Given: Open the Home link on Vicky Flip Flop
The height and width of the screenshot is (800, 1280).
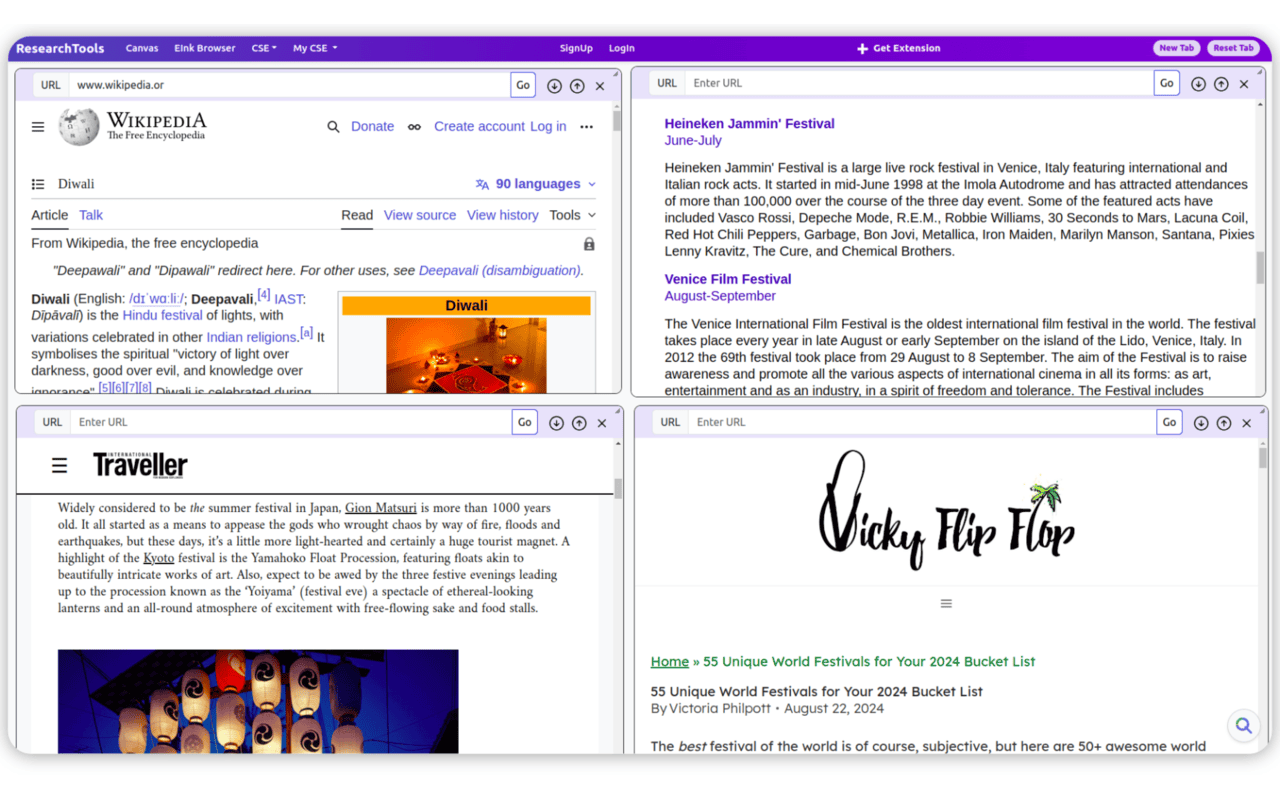Looking at the screenshot, I should [669, 661].
